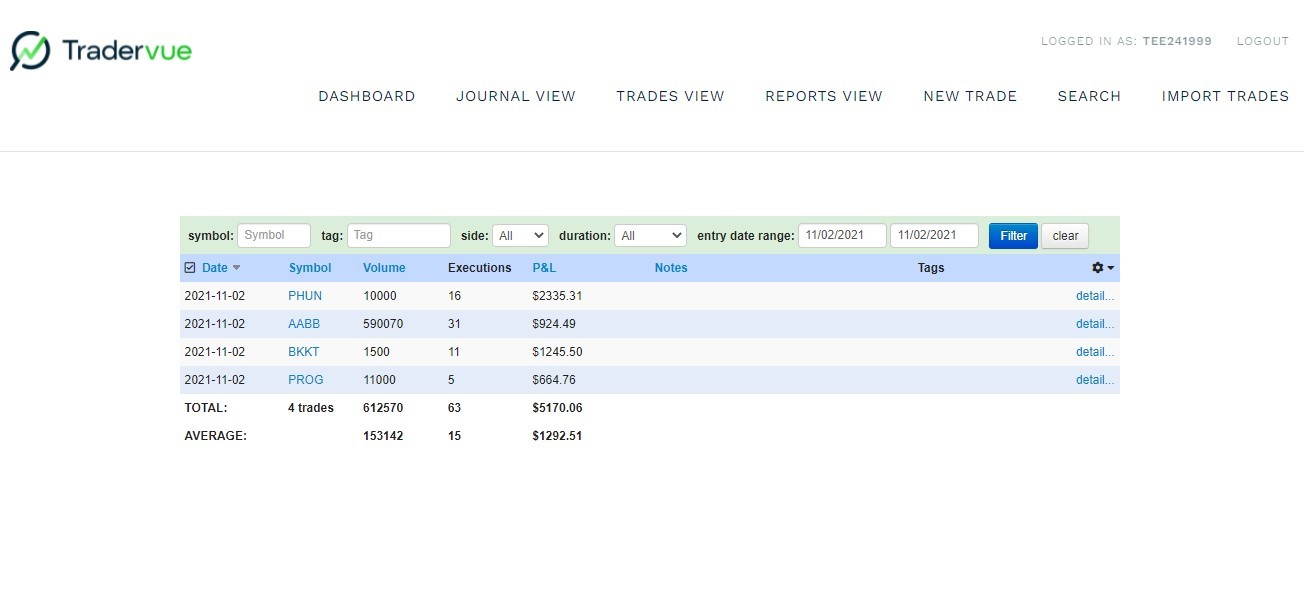This screenshot has height=604, width=1304.
Task: Select Import Trades in the navigation
Action: [1225, 96]
